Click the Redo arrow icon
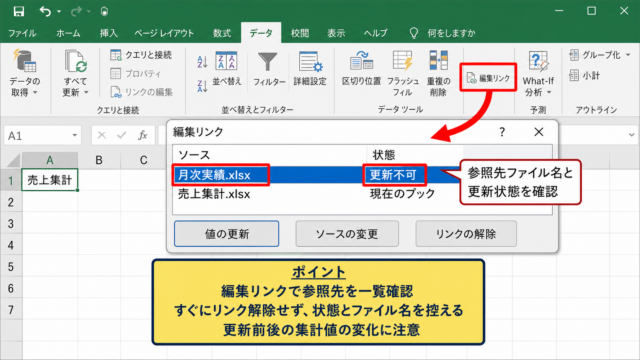Image resolution: width=640 pixels, height=360 pixels. click(76, 11)
